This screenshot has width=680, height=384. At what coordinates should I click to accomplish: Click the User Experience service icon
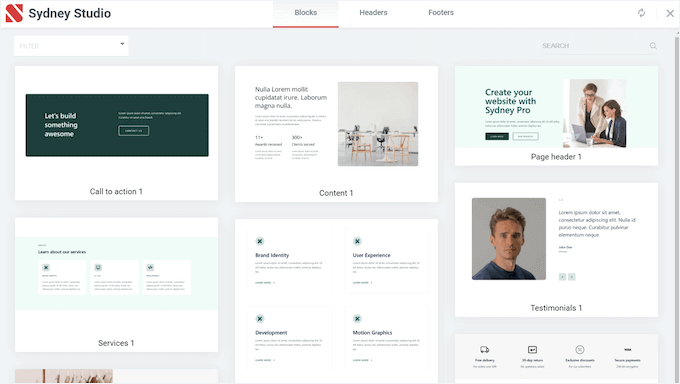pyautogui.click(x=357, y=241)
